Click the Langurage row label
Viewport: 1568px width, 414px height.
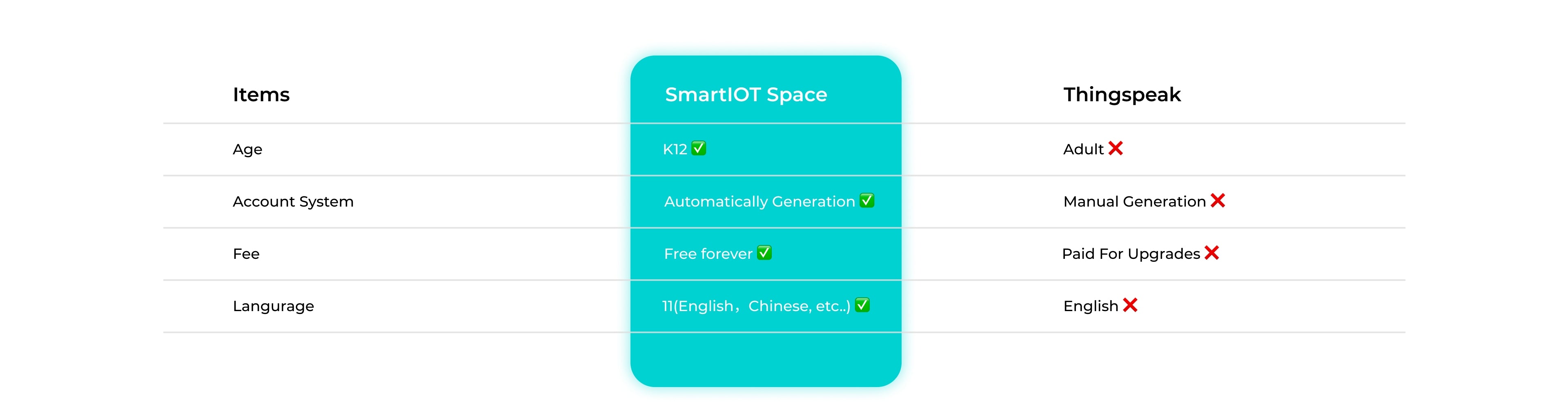(x=273, y=306)
